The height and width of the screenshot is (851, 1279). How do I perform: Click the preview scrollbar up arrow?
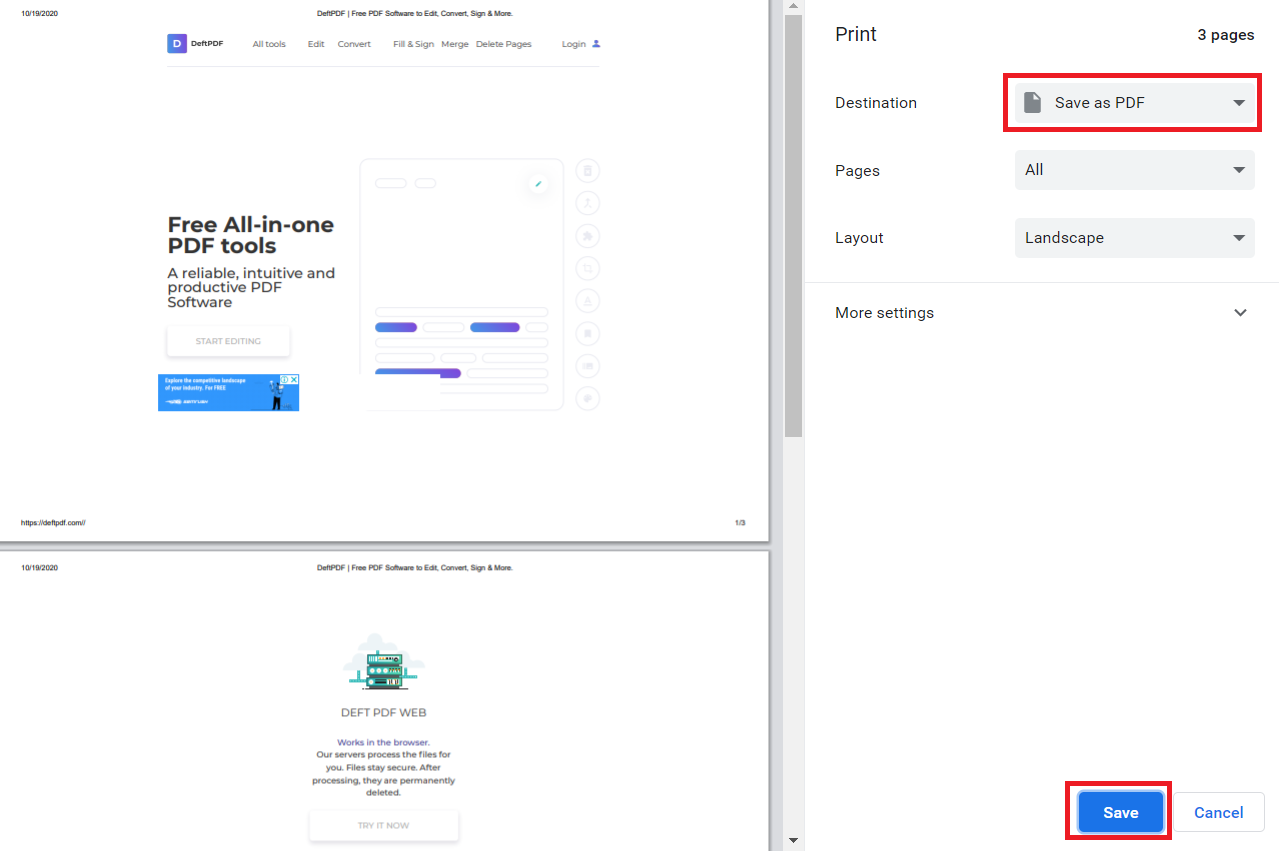(x=794, y=8)
